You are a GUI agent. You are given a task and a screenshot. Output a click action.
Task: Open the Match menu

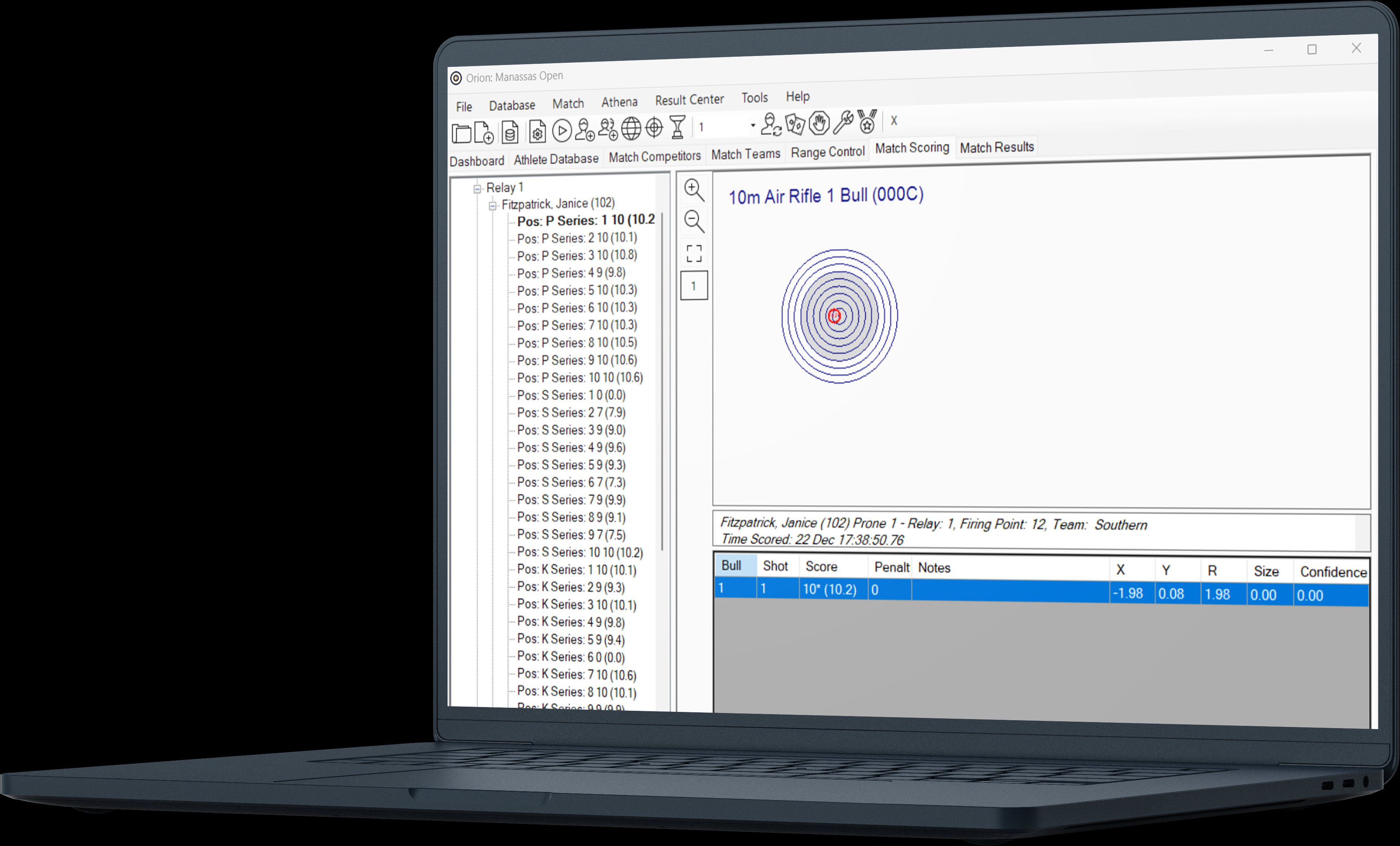(x=568, y=103)
